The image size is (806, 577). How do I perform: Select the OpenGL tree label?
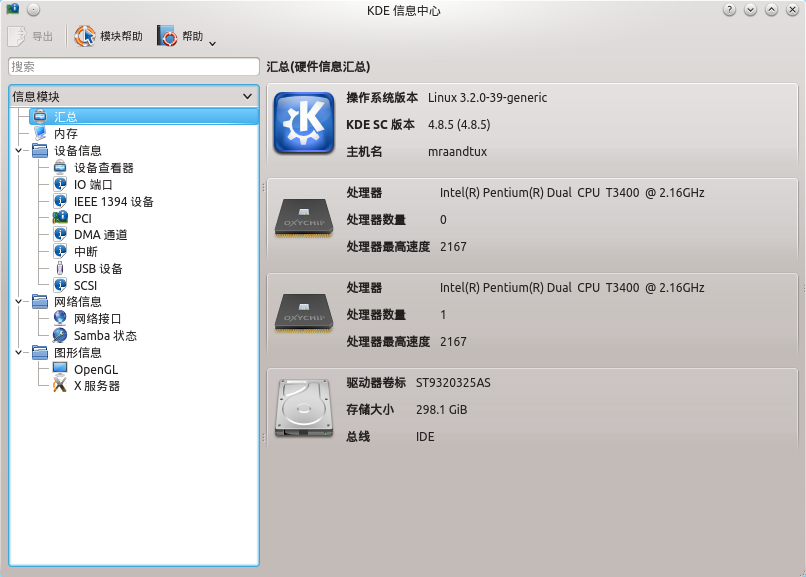(x=96, y=370)
